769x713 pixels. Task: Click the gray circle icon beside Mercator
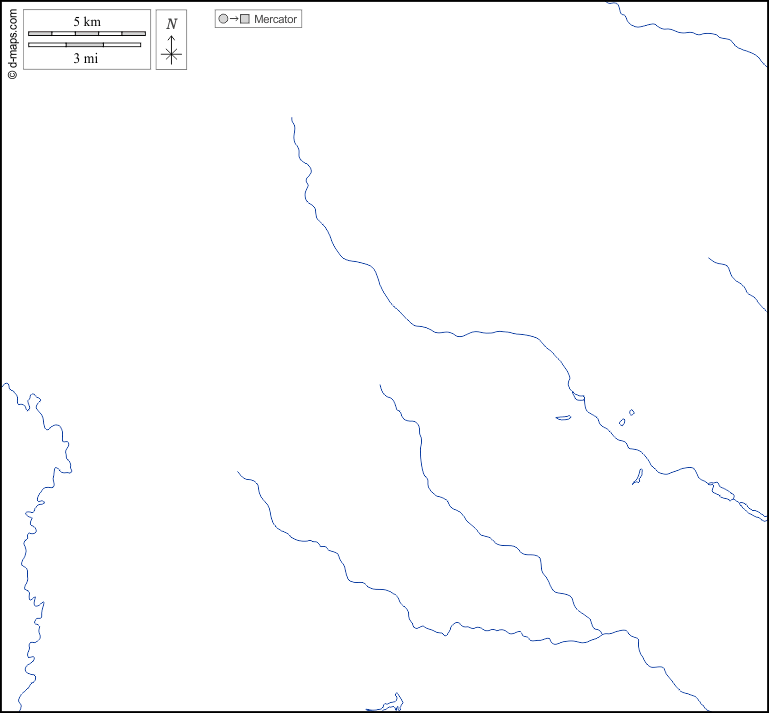[223, 19]
